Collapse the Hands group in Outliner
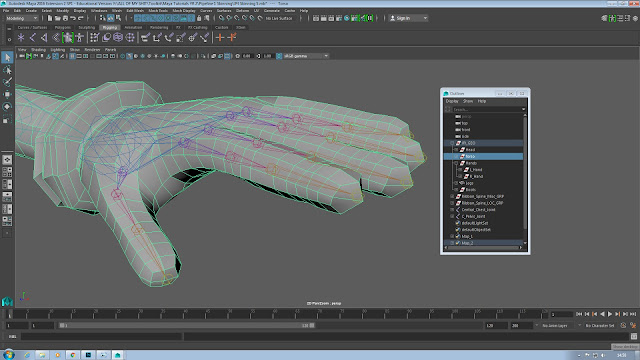This screenshot has height=360, width=640. (456, 163)
